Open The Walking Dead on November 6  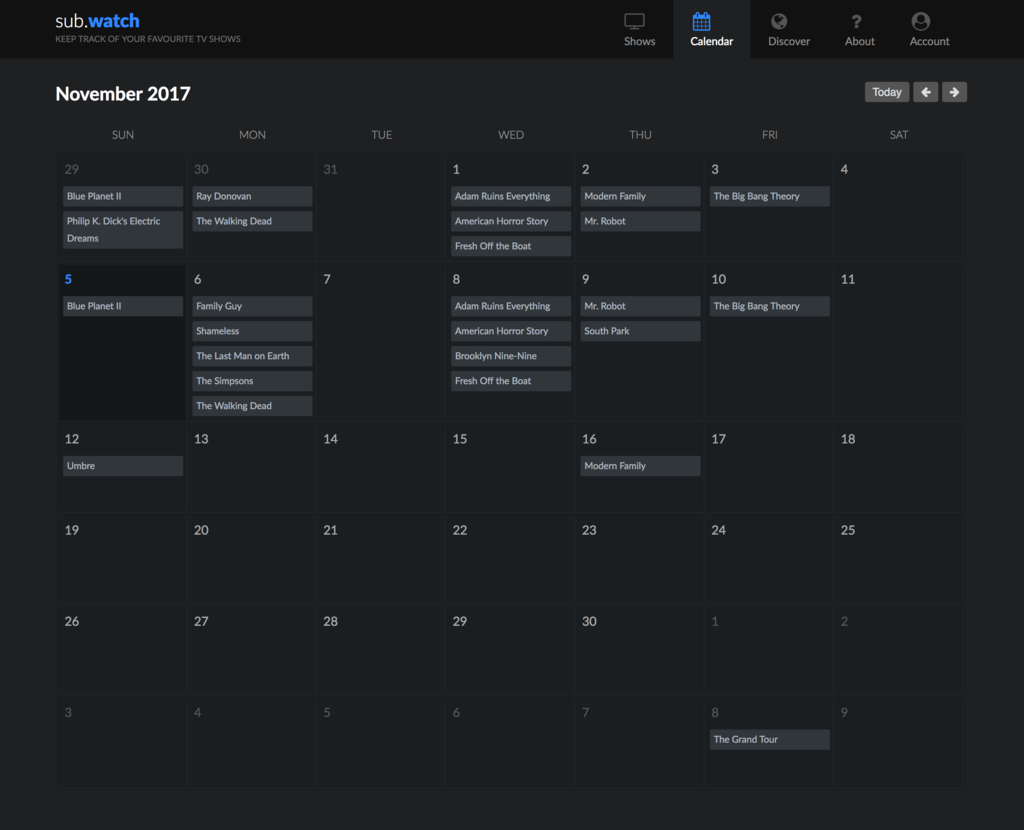point(252,406)
